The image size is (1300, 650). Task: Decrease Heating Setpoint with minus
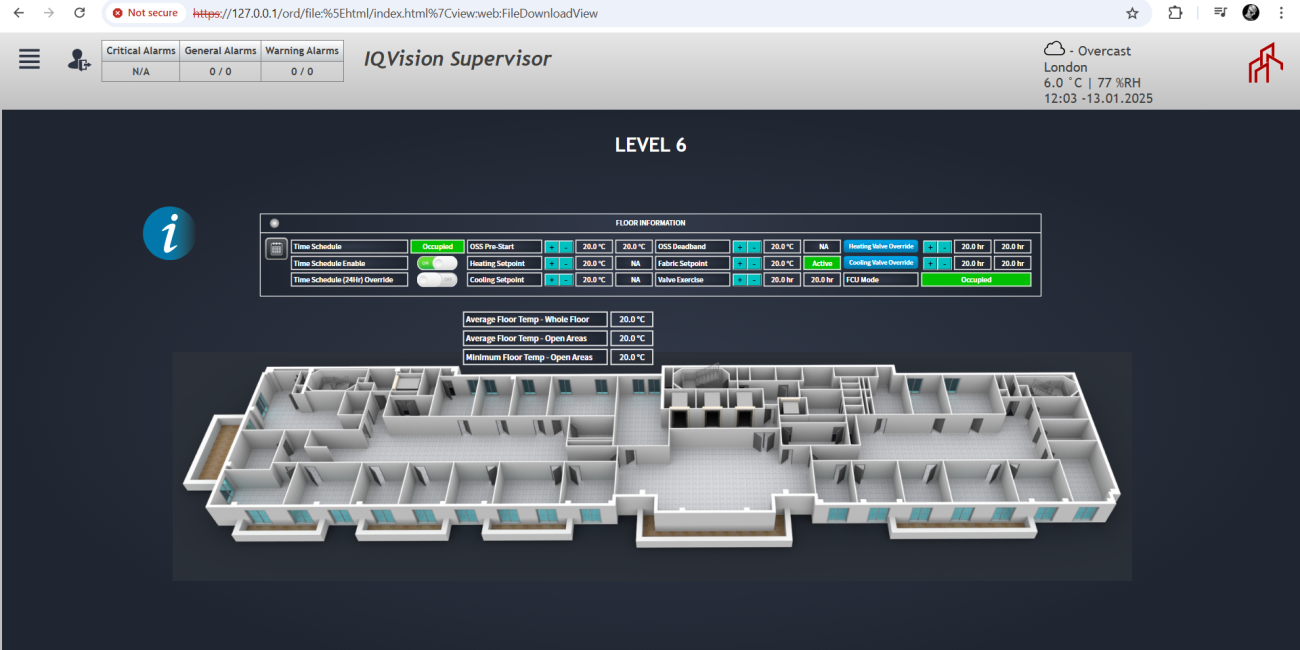coord(566,263)
